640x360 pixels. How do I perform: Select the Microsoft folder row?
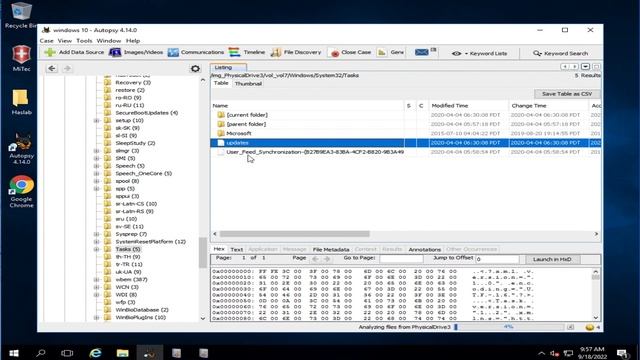point(405,133)
